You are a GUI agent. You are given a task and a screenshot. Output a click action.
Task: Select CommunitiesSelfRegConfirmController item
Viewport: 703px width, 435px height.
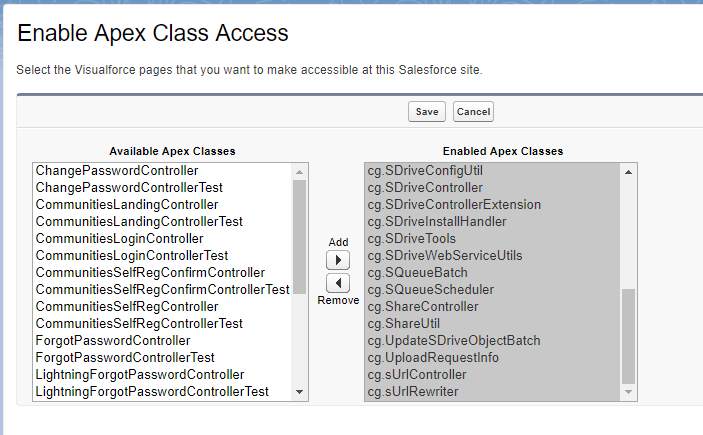tap(150, 272)
